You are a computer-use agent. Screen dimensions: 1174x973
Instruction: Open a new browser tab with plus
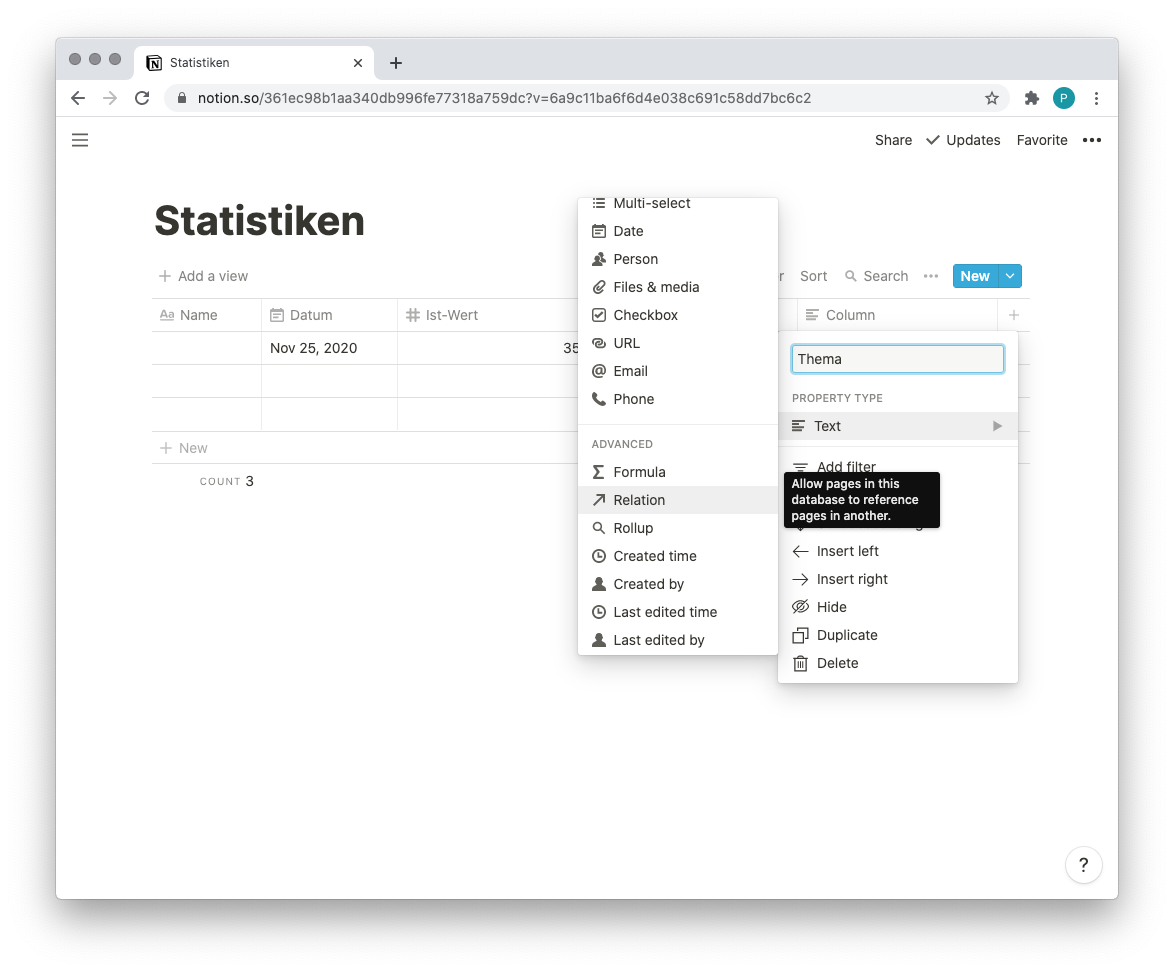396,63
